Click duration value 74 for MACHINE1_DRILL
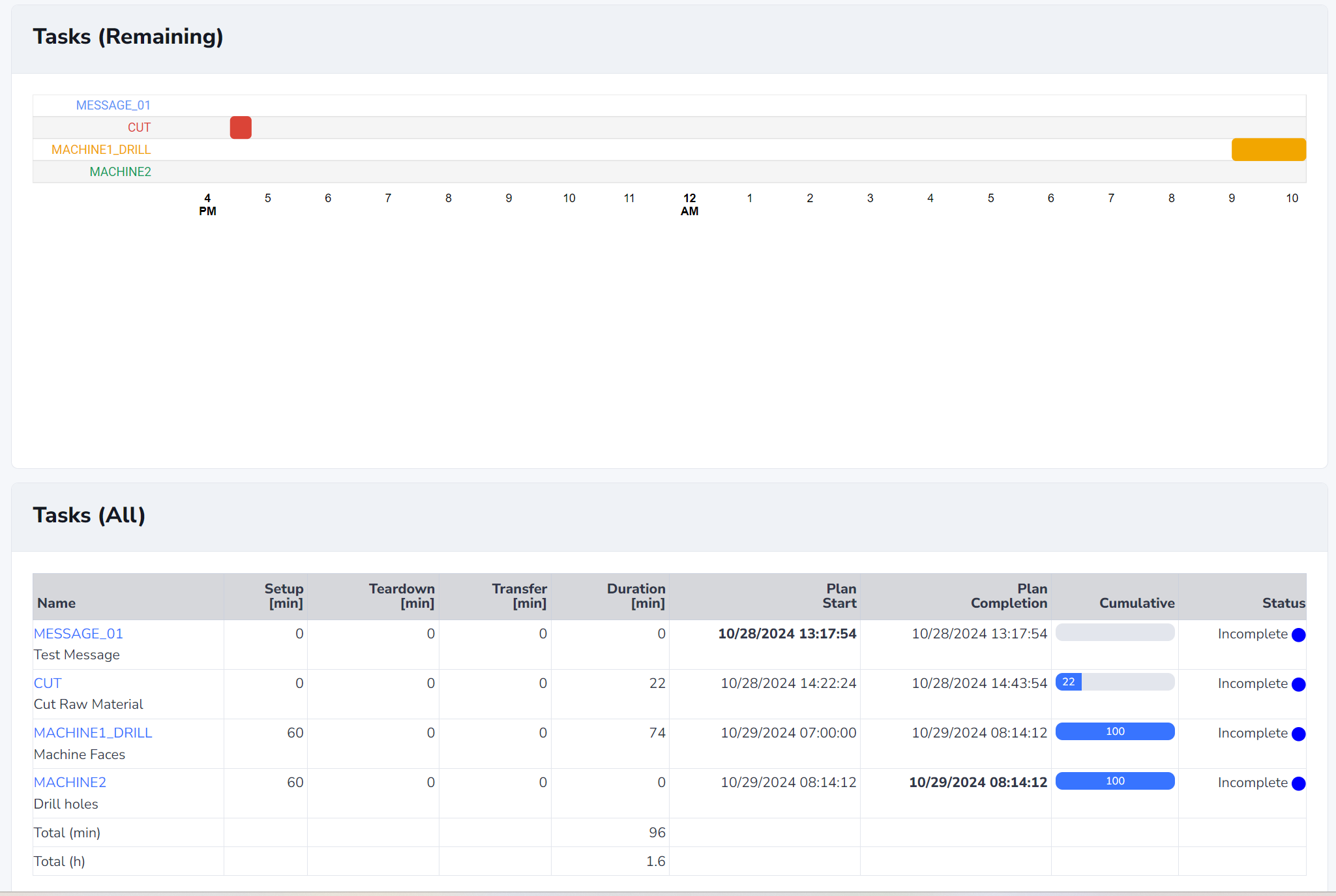The height and width of the screenshot is (896, 1336). 657,732
